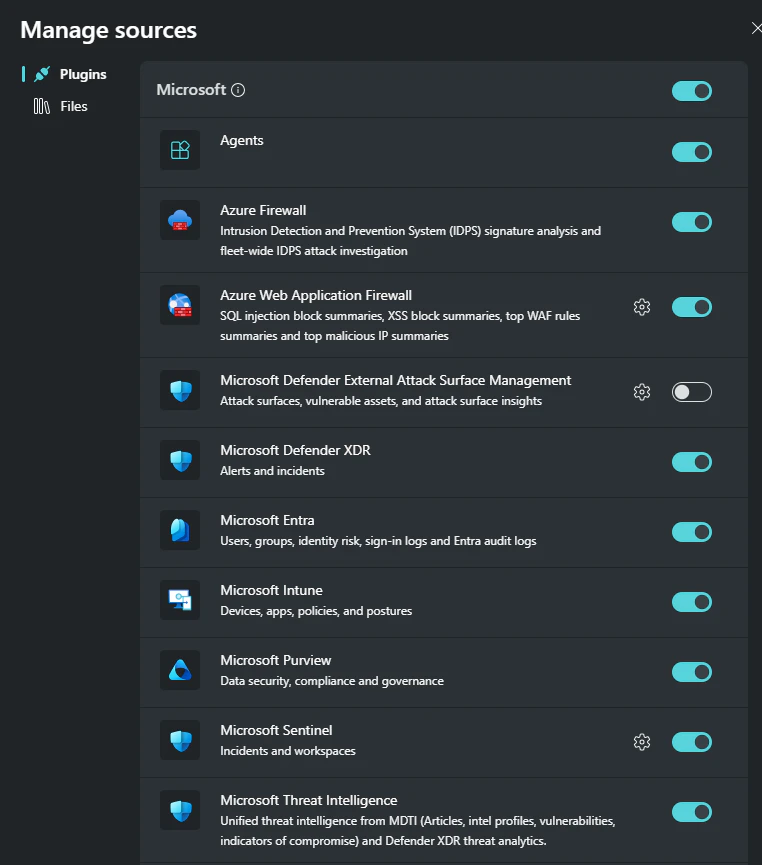This screenshot has height=865, width=762.
Task: Disable Azure Web Application Firewall toggle
Action: point(691,307)
